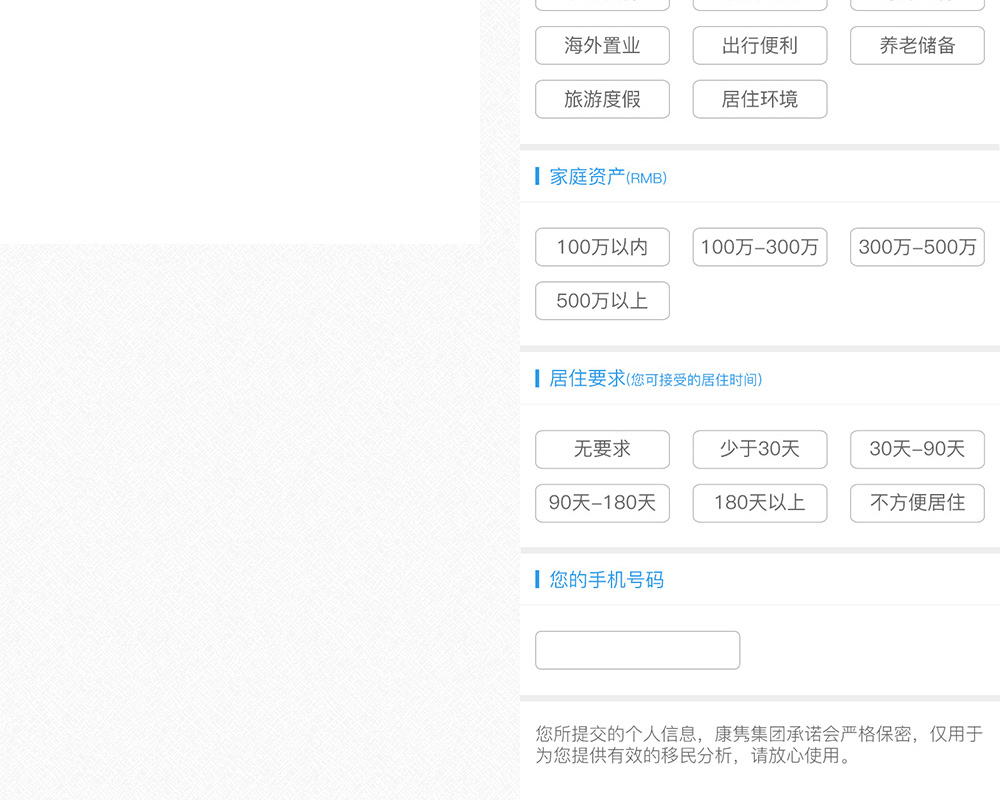Pick residence time 90天-180天
Image resolution: width=1000 pixels, height=800 pixels.
click(602, 503)
